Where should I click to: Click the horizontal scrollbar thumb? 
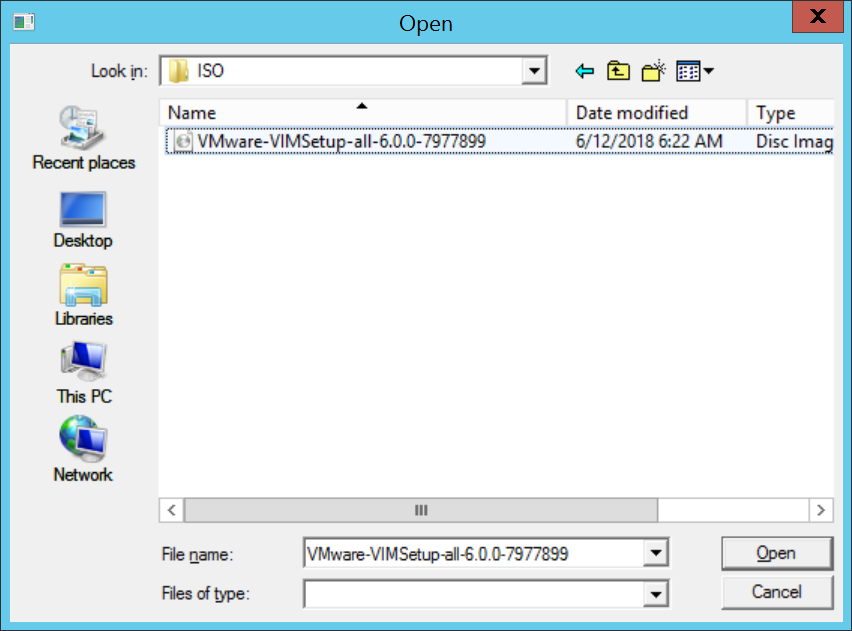coord(421,510)
